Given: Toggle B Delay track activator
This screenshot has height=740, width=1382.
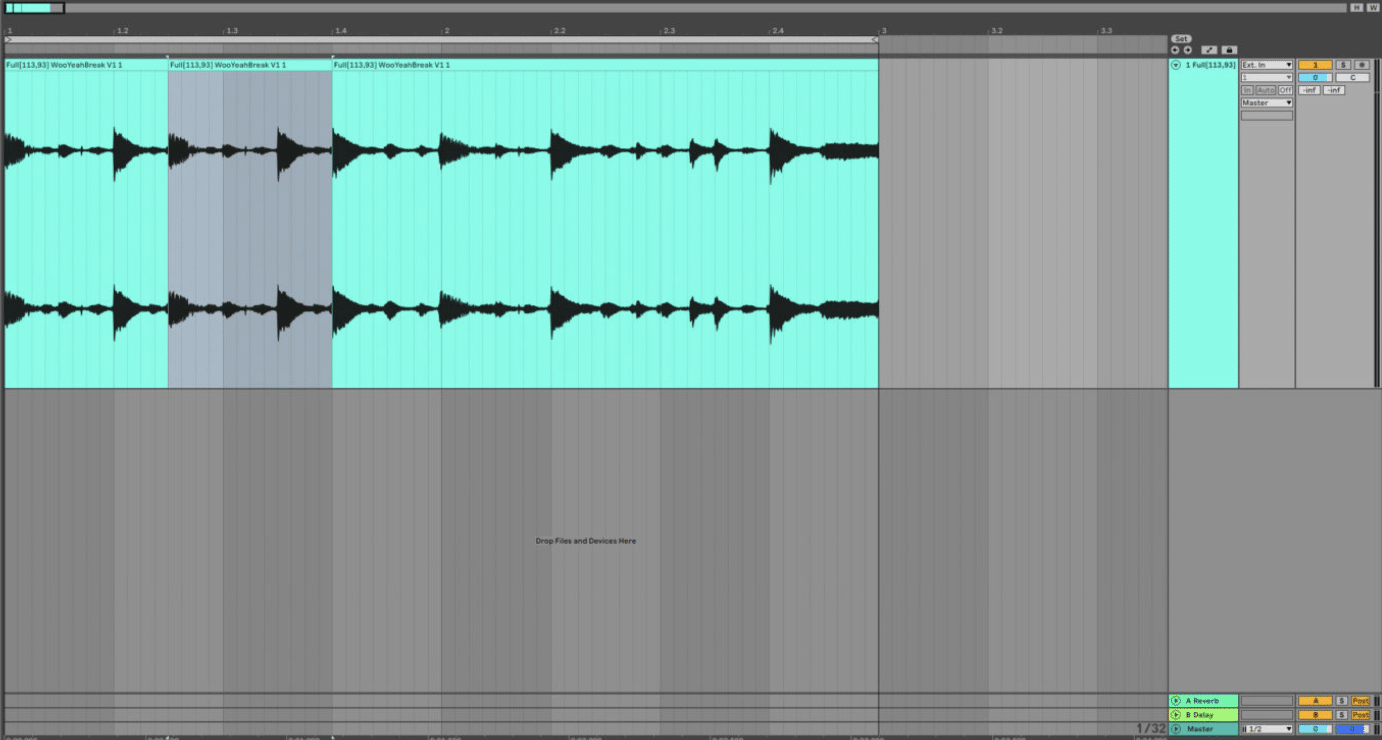Looking at the screenshot, I should click(x=1315, y=715).
